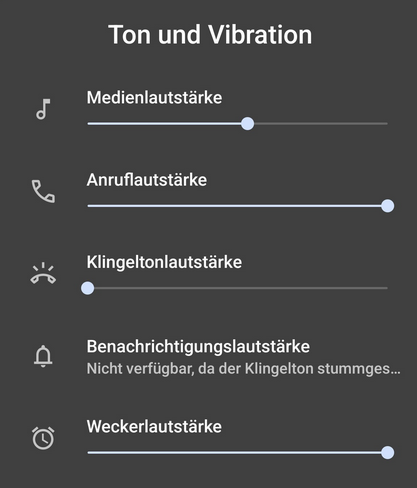Click the Medienlautstärke slider thumb
This screenshot has width=417, height=488.
pos(247,124)
